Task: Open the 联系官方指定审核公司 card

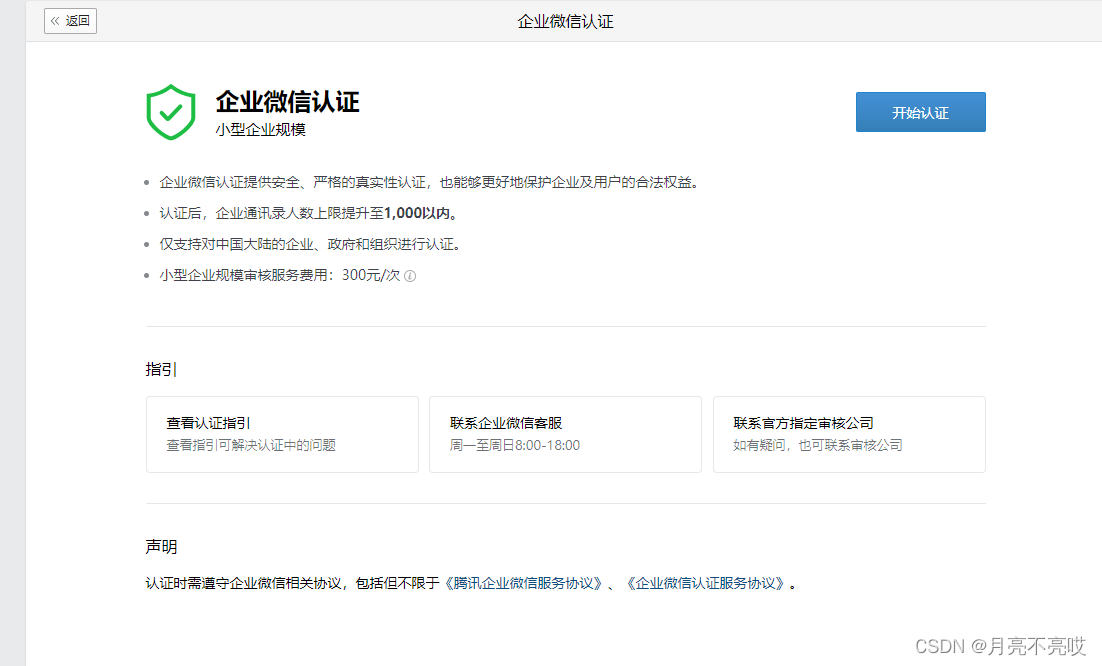Action: 850,434
